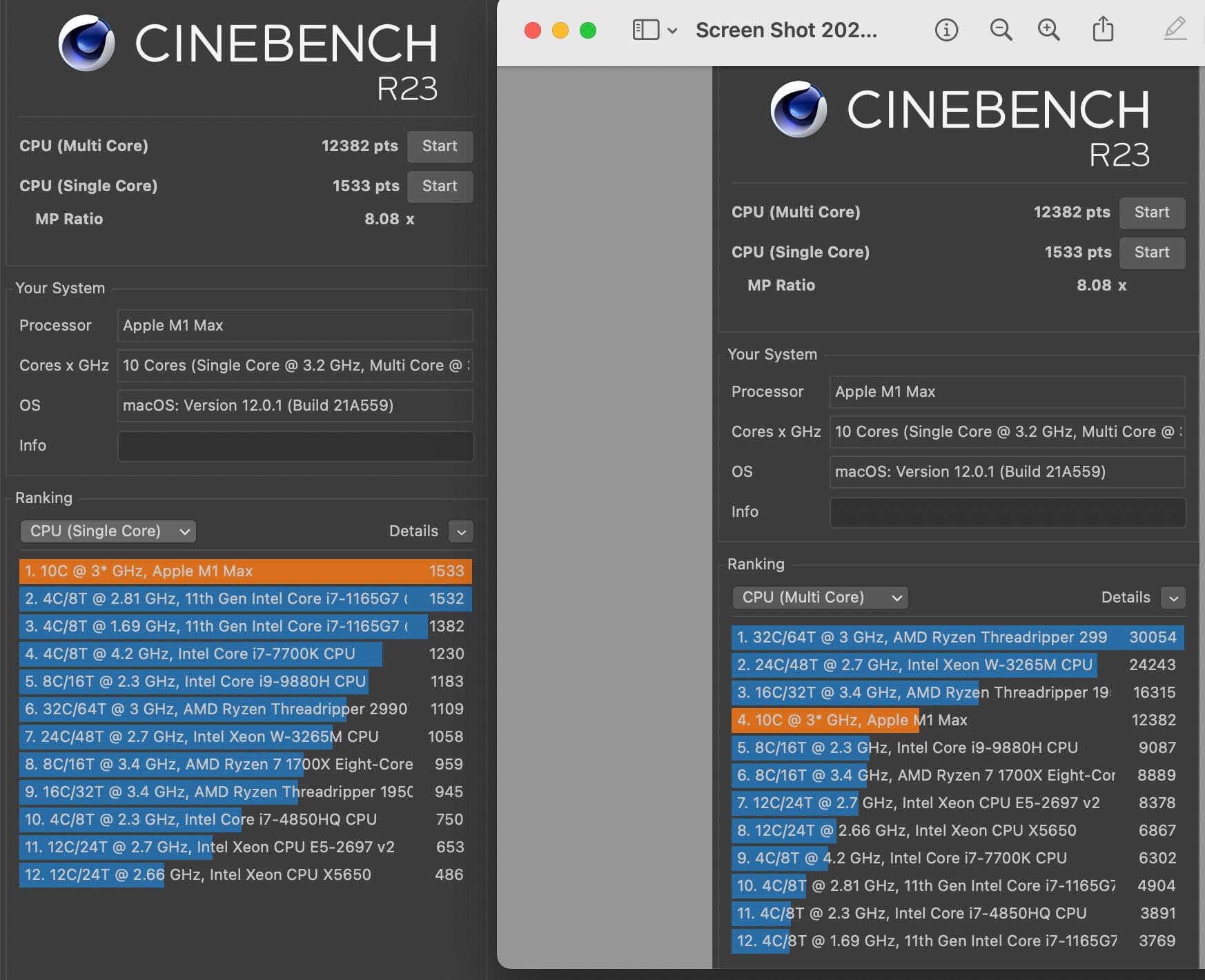Image resolution: width=1205 pixels, height=980 pixels.
Task: Start the CPU (Multi Core) test in Cinebench app
Action: [440, 146]
